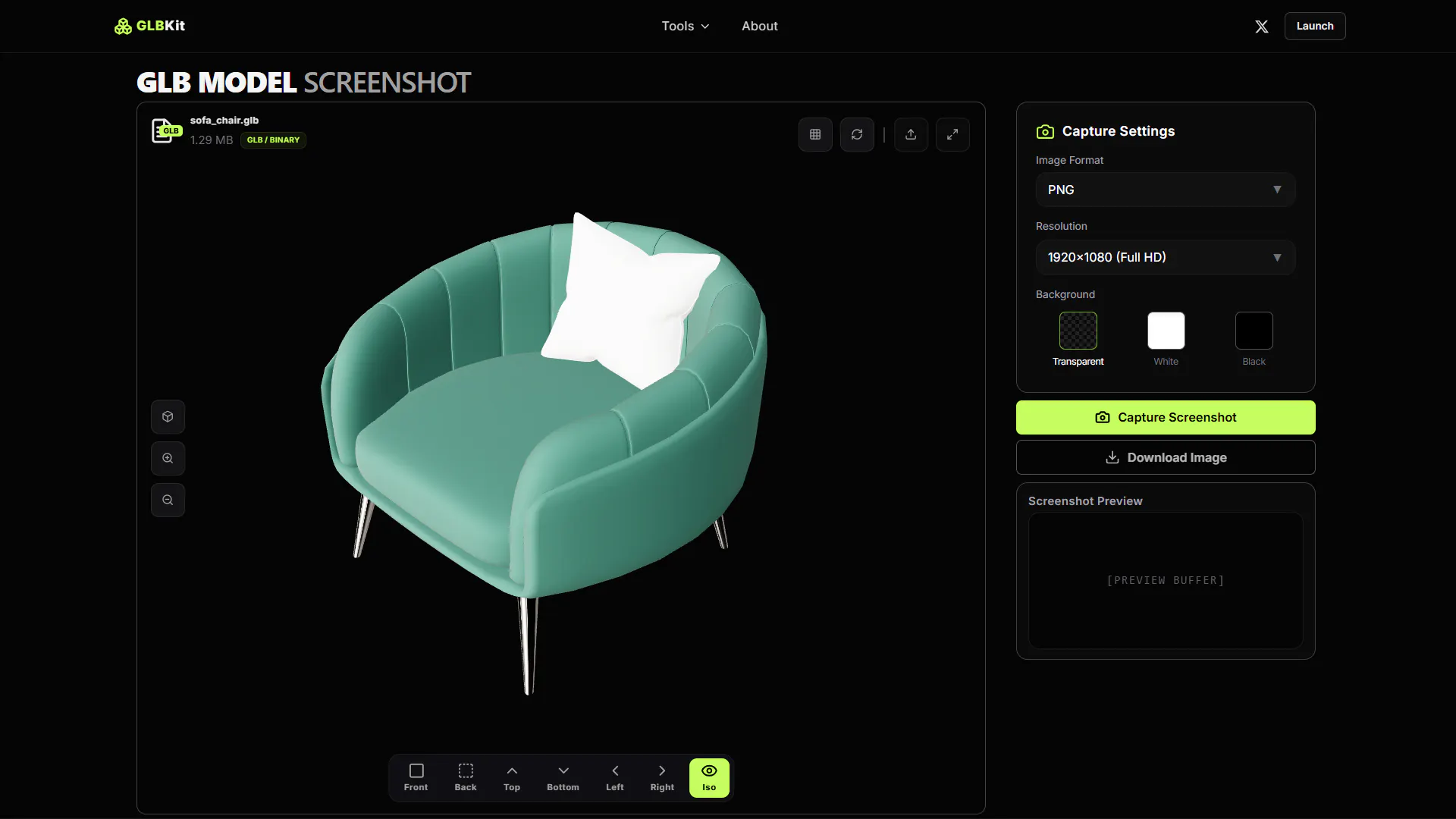Click the refresh/reset model icon
Screen dimensions: 1456x819
[x=857, y=134]
